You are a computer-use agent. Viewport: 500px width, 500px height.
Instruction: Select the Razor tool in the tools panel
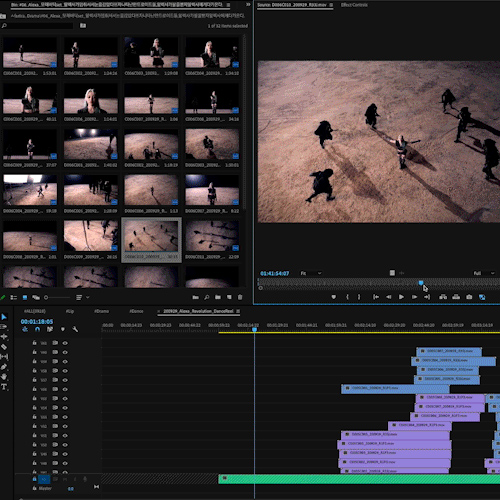pos(4,347)
